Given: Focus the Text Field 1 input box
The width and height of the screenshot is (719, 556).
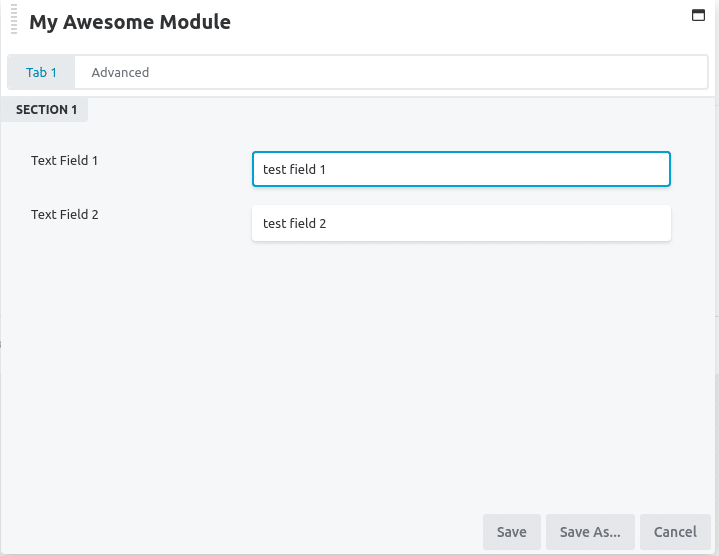Looking at the screenshot, I should (461, 169).
